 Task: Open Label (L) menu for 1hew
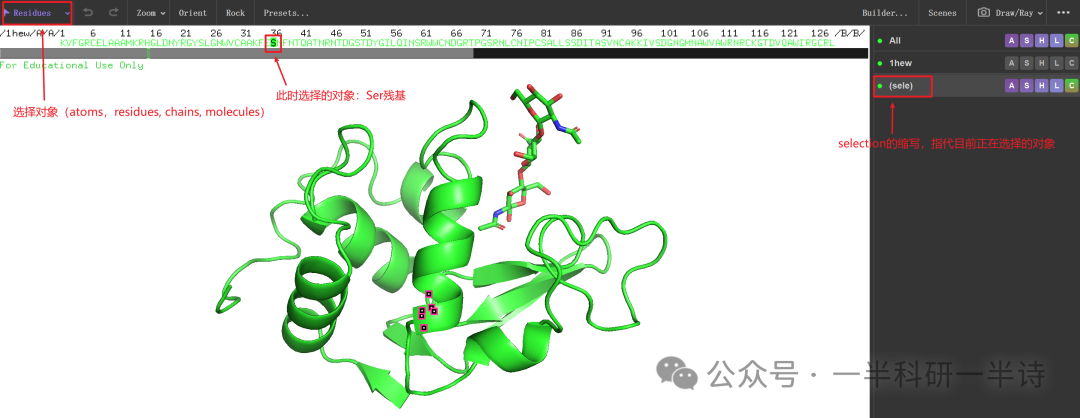1057,63
